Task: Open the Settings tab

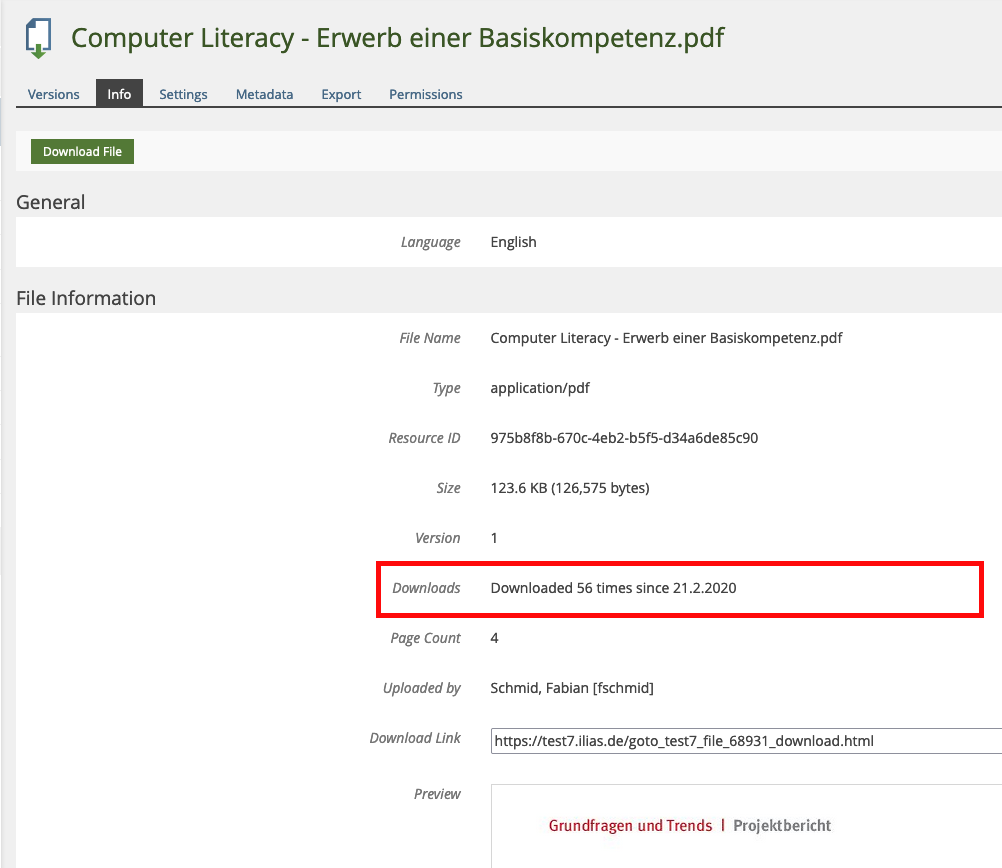Action: [183, 94]
